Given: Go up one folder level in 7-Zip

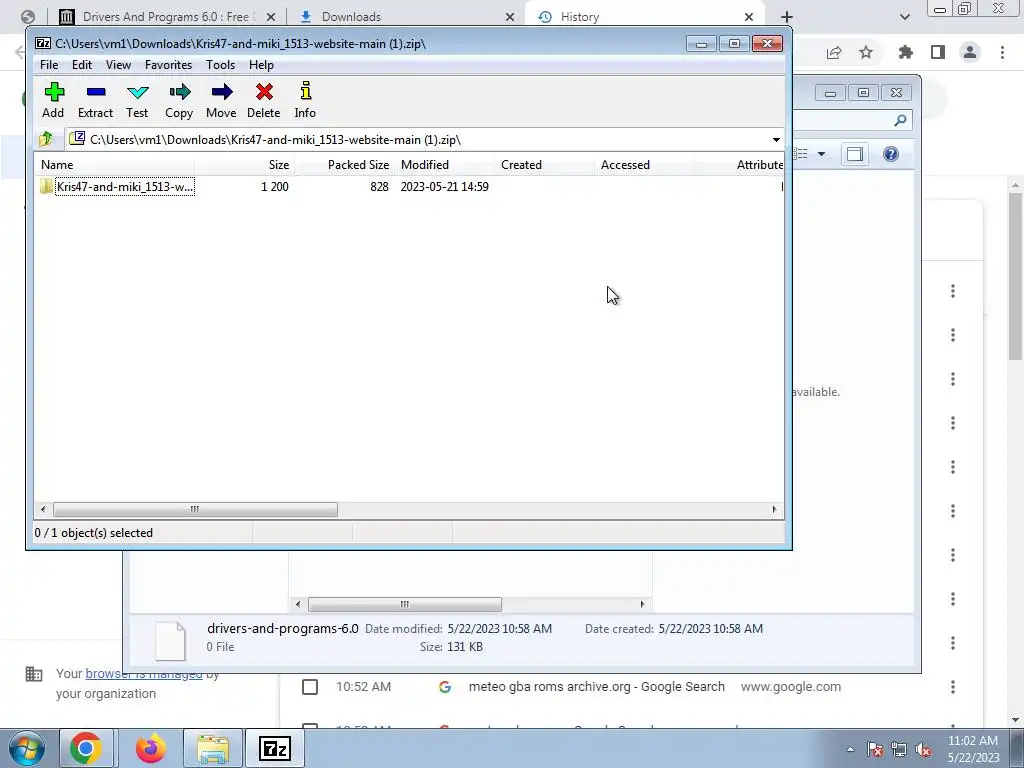Looking at the screenshot, I should 46,139.
